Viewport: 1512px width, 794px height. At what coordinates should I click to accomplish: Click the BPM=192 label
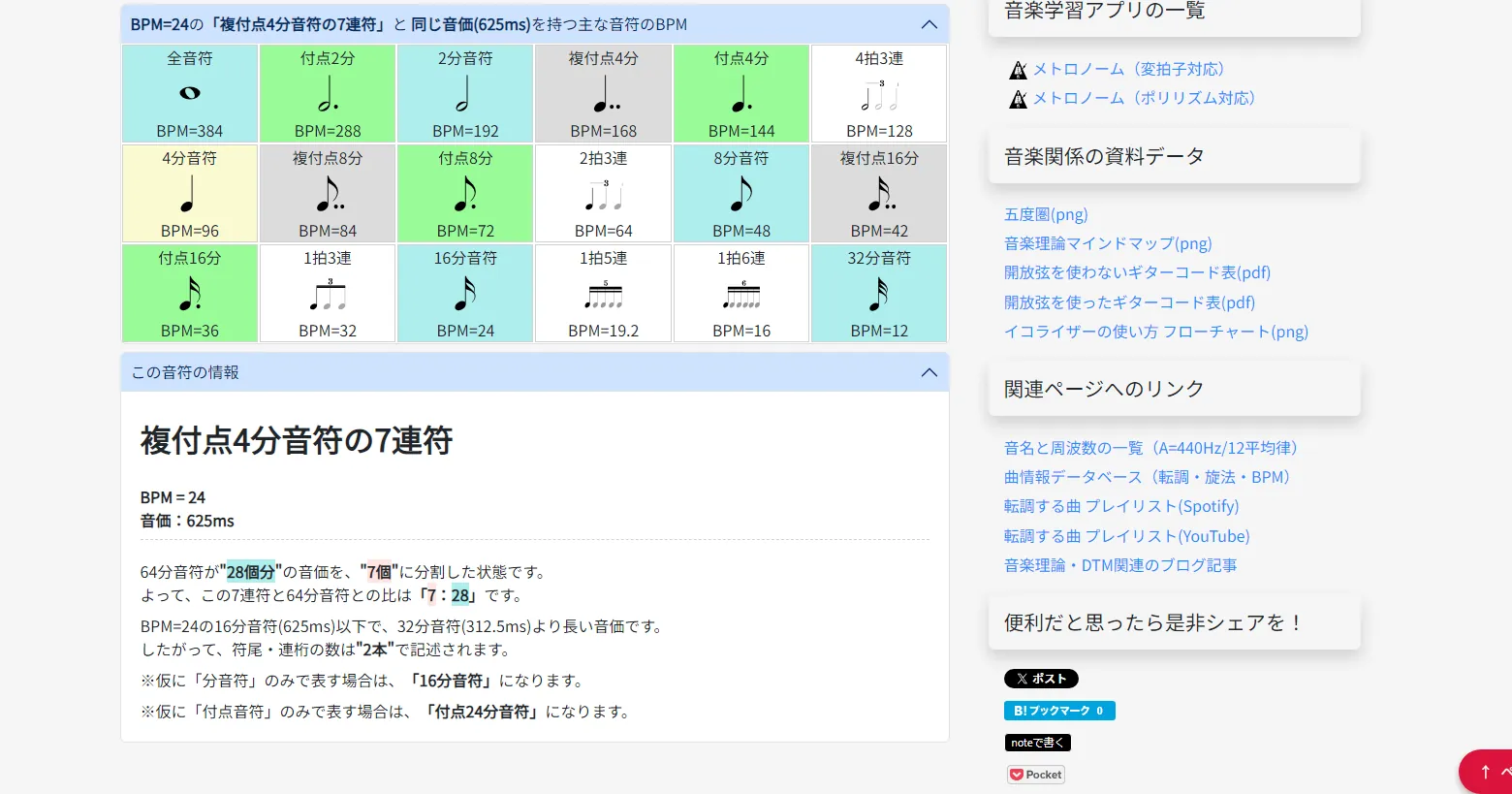(465, 131)
